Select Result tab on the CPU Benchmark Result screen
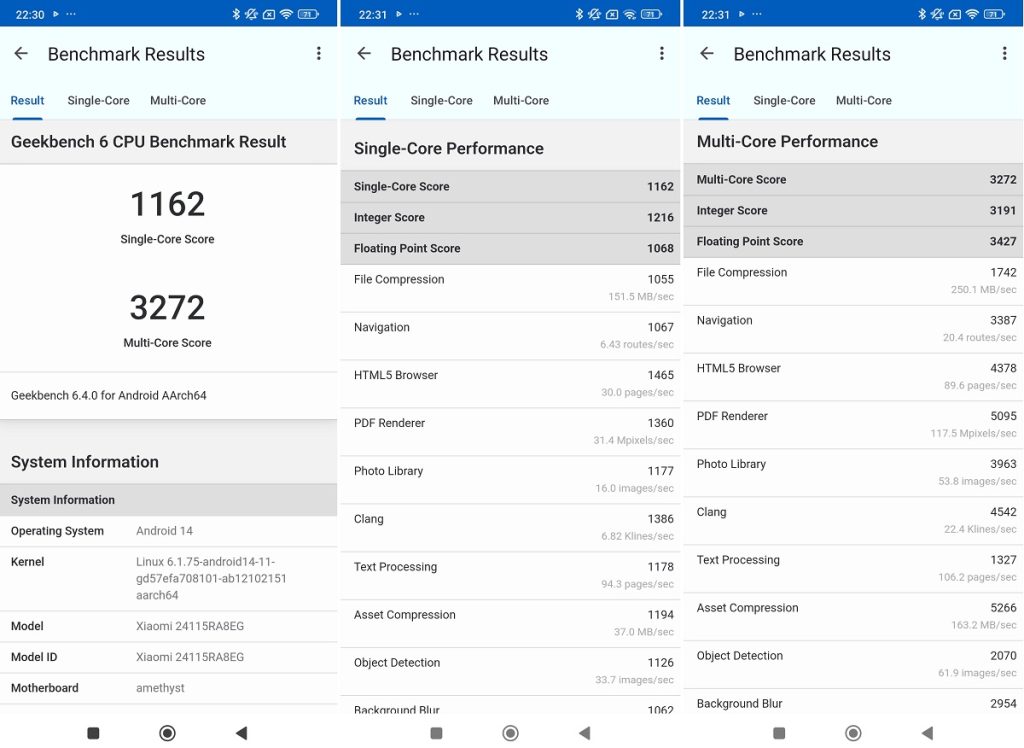The width and height of the screenshot is (1024, 748). pos(27,101)
